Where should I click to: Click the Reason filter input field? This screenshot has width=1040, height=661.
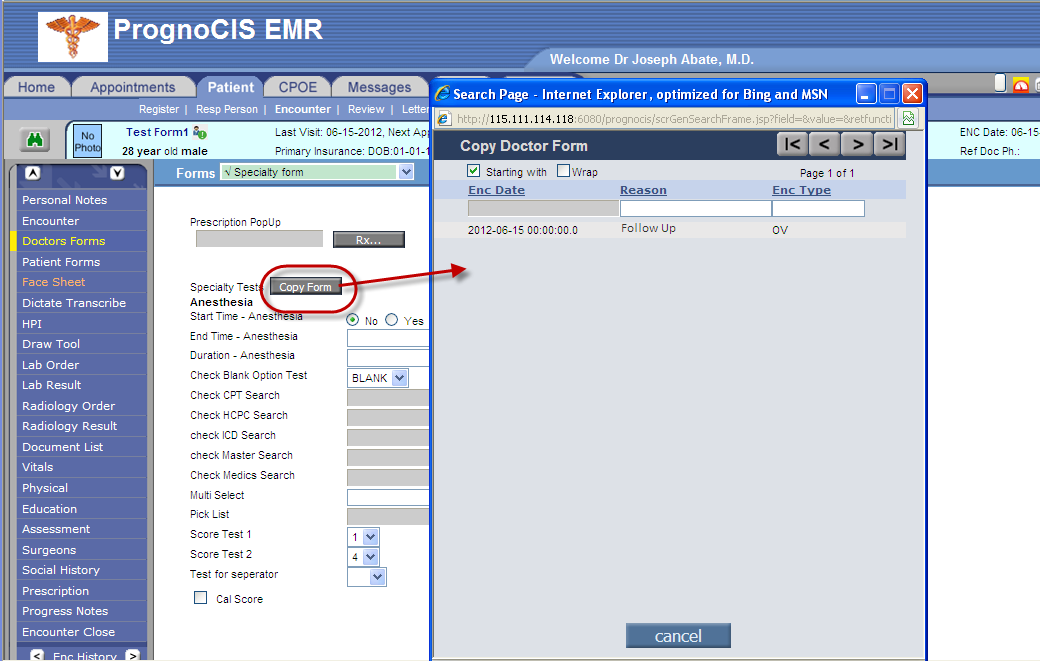click(x=696, y=208)
